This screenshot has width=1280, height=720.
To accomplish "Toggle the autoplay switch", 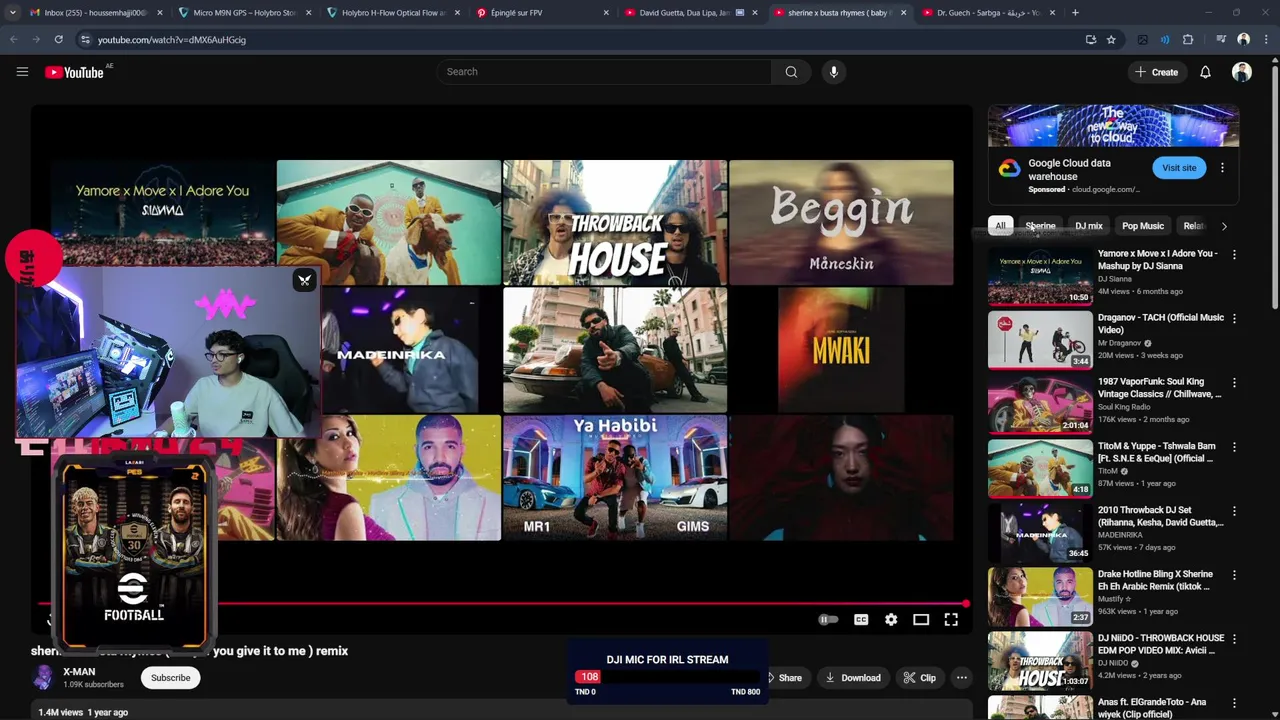I will [828, 620].
